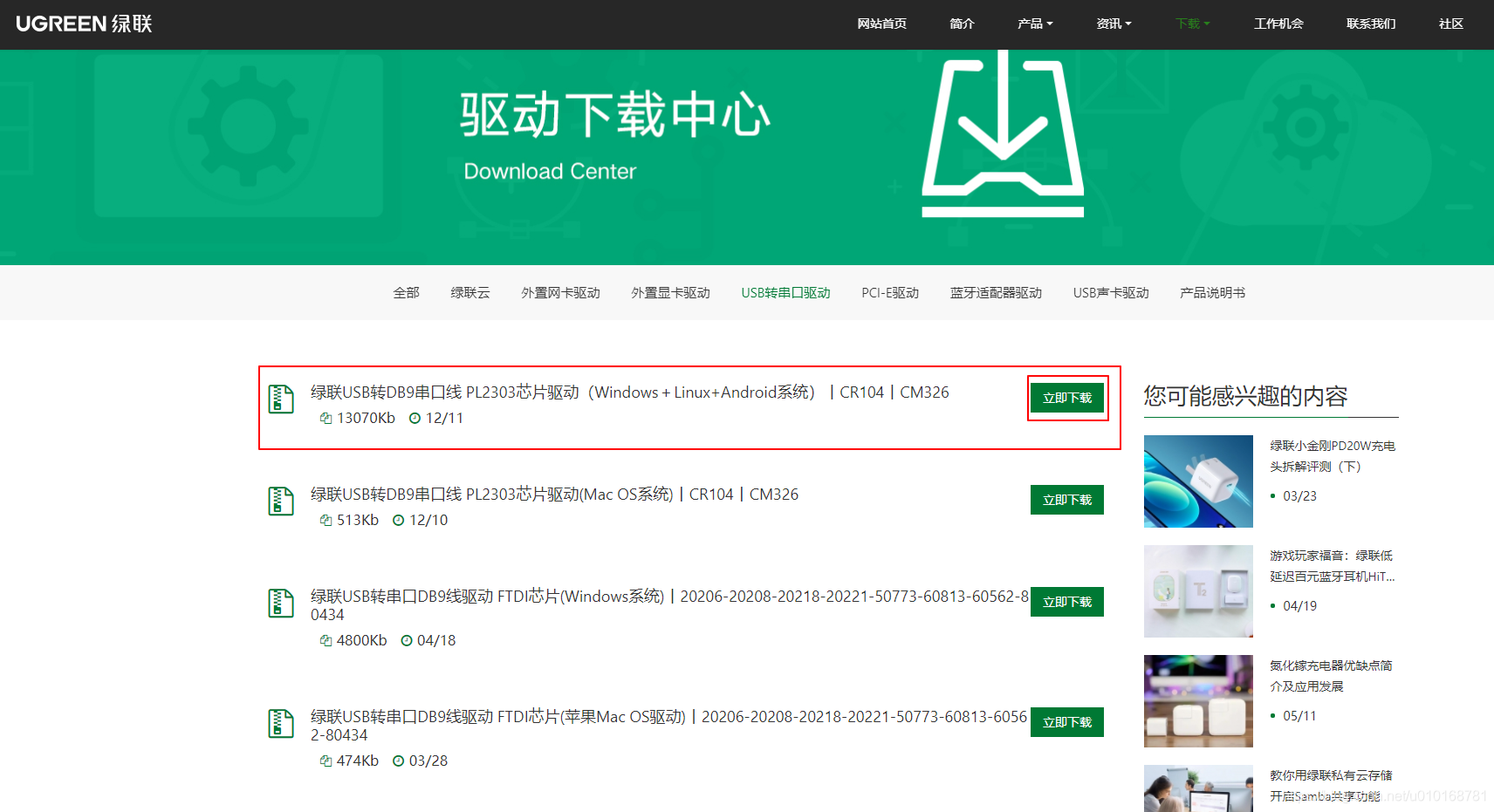The height and width of the screenshot is (812, 1494).
Task: Click 立即下载 for FTDI Windows driver
Action: point(1067,602)
